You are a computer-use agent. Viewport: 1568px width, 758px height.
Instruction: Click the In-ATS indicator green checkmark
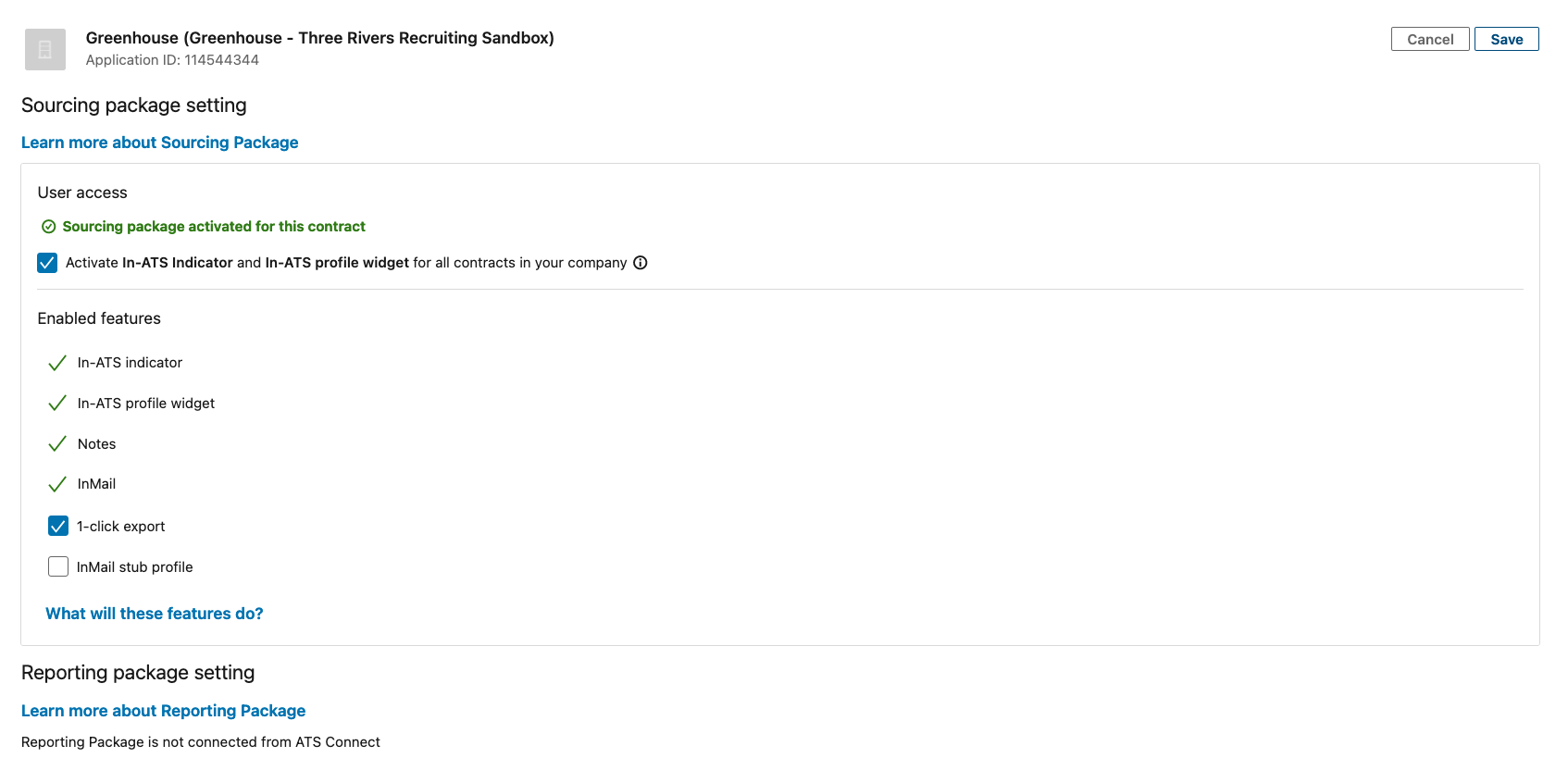coord(57,363)
